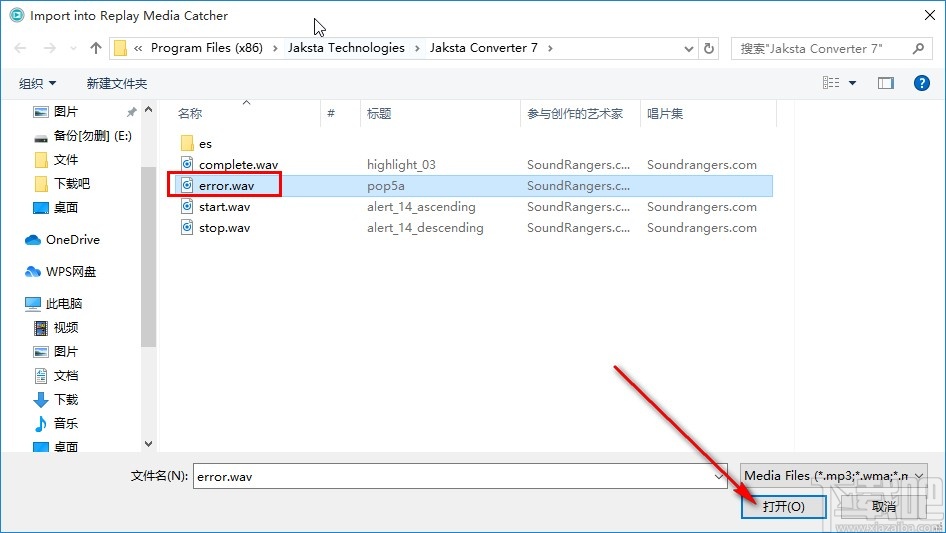Open the help question mark icon

[921, 83]
